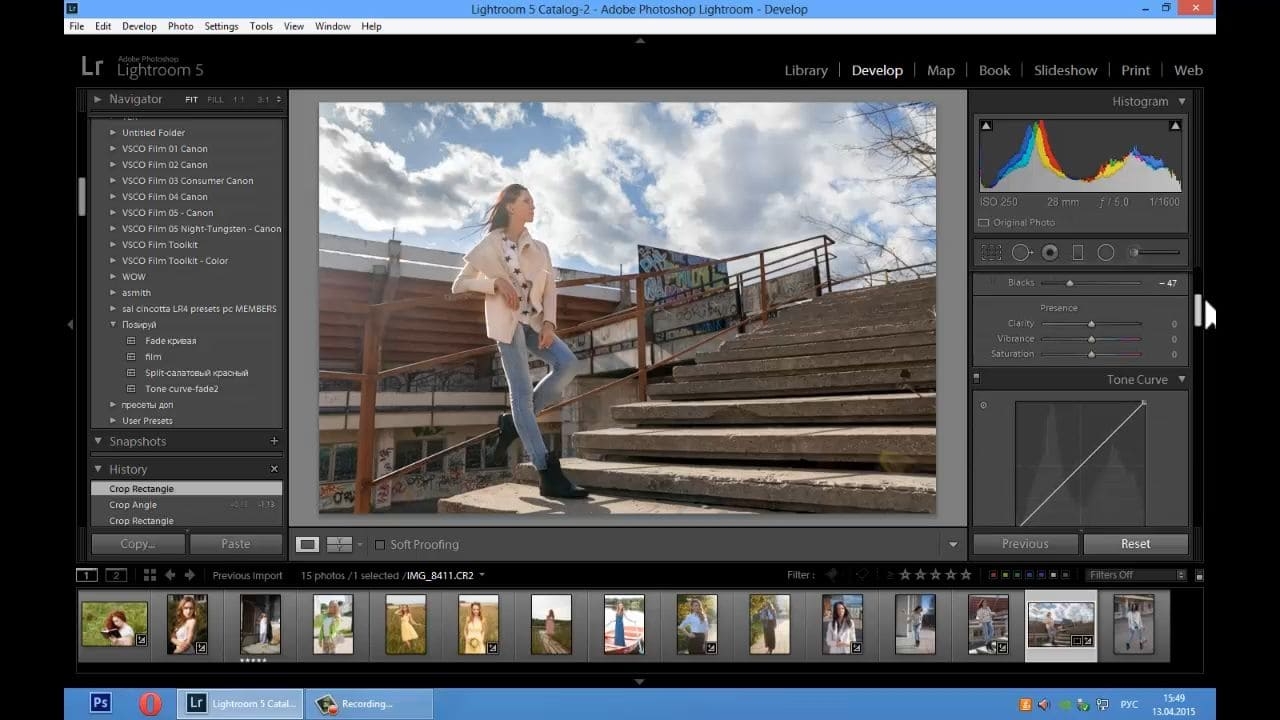Toggle shadow clipping indicator in histogram
Viewport: 1280px width, 720px height.
[x=986, y=126]
